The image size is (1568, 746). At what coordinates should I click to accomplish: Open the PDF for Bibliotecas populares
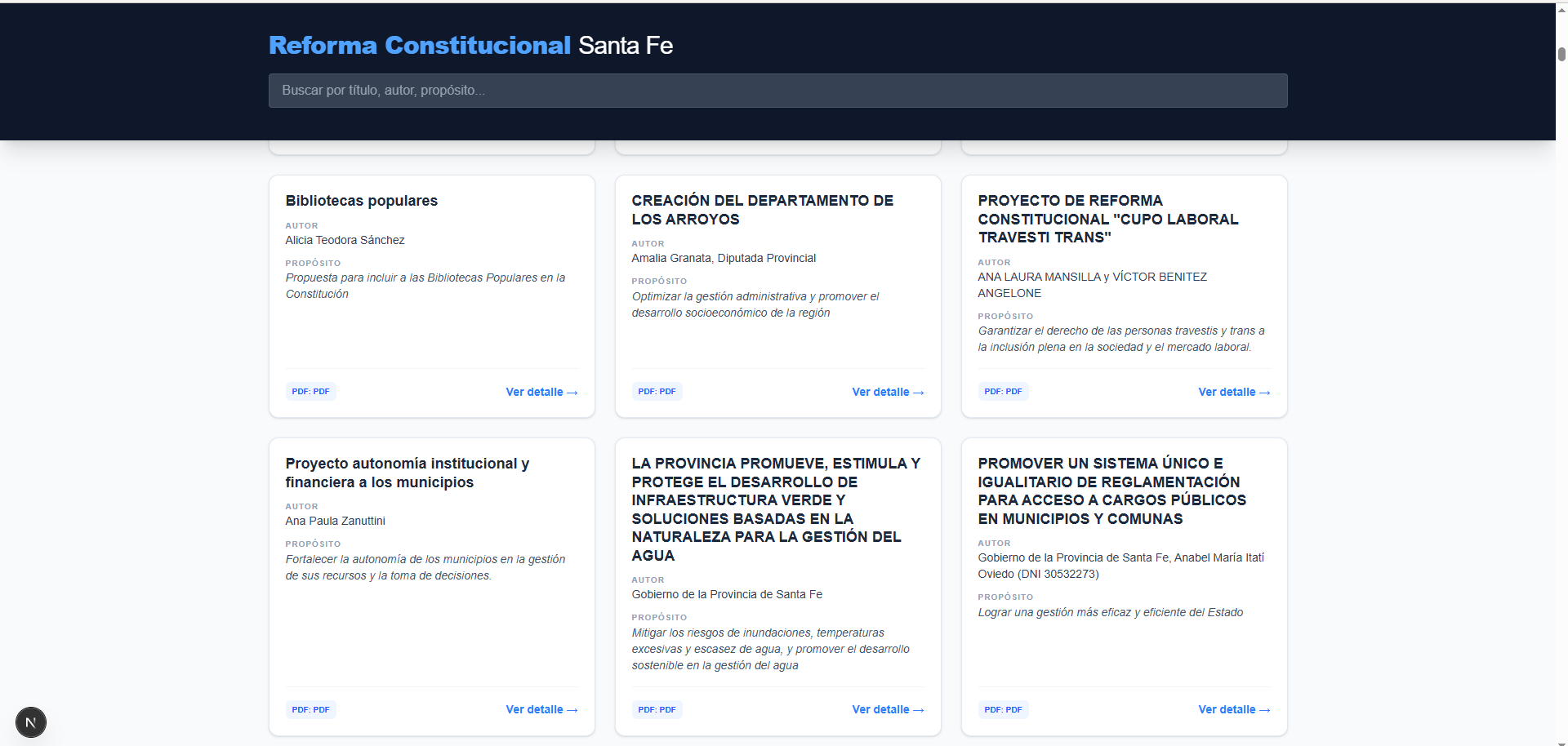pyautogui.click(x=310, y=391)
